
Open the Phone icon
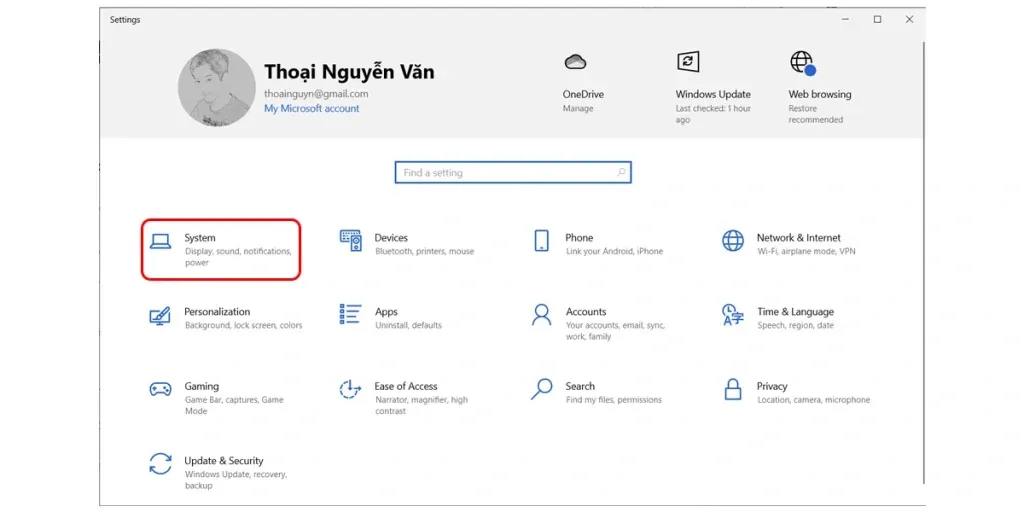[x=541, y=241]
